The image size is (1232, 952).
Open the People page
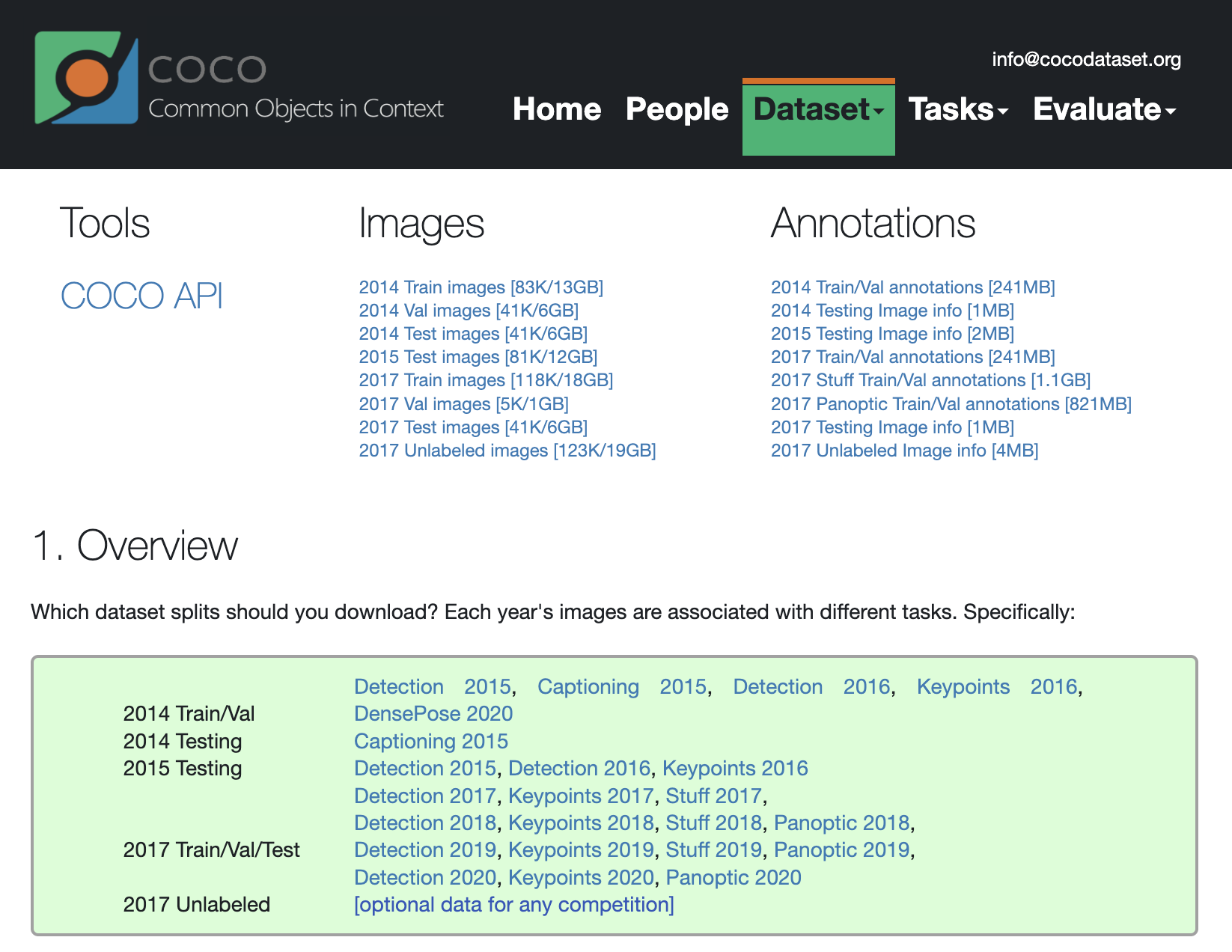(677, 110)
